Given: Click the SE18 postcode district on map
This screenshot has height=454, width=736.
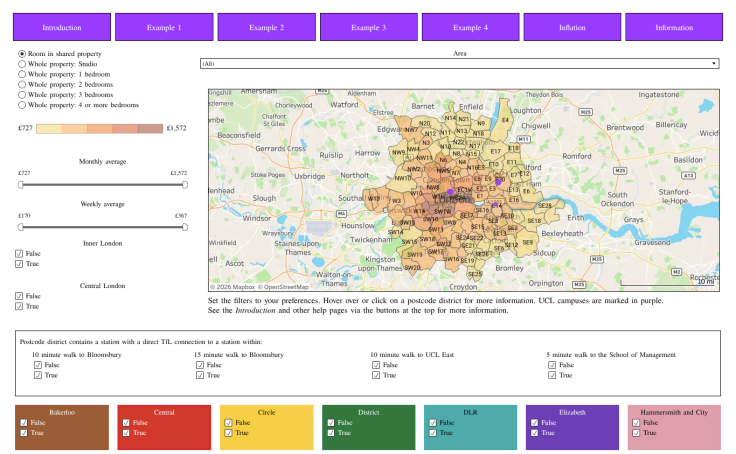Looking at the screenshot, I should (x=534, y=221).
